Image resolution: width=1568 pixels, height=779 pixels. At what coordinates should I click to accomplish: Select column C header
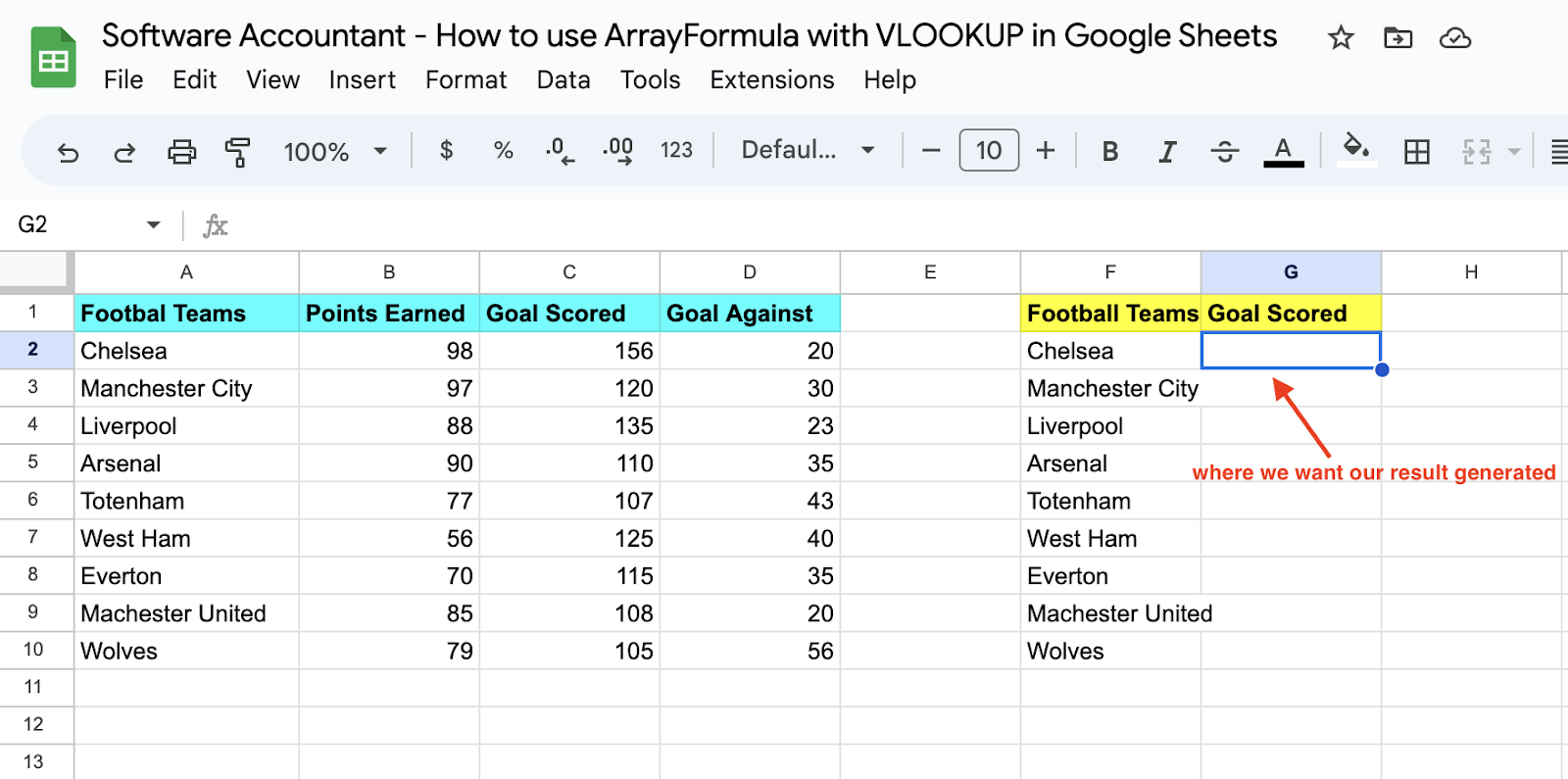569,272
